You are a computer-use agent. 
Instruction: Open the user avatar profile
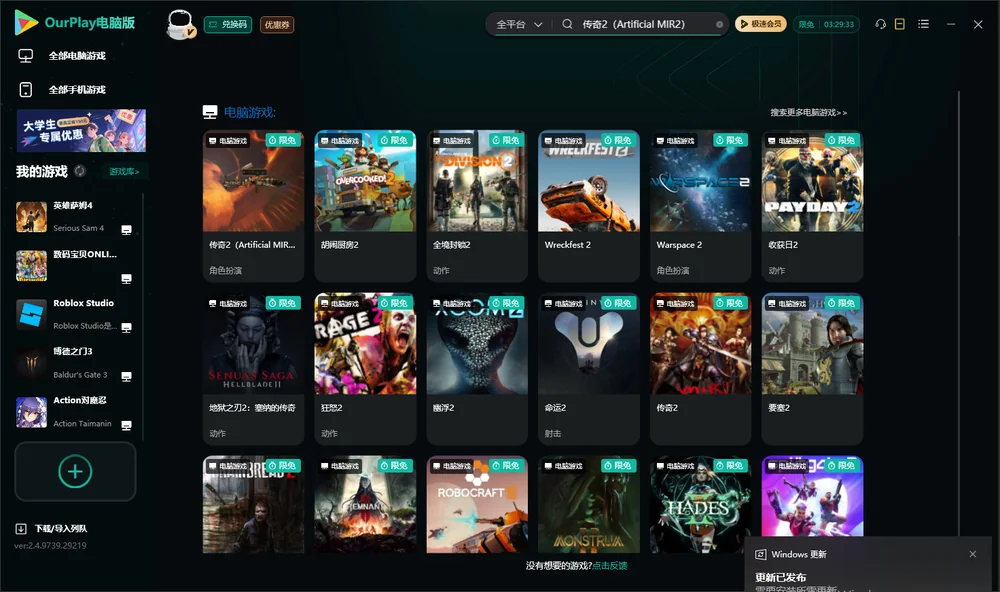point(180,24)
